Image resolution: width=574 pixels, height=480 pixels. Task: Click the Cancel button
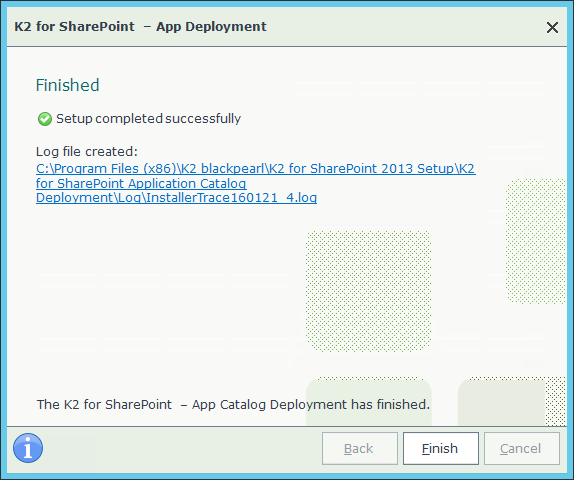click(x=522, y=449)
